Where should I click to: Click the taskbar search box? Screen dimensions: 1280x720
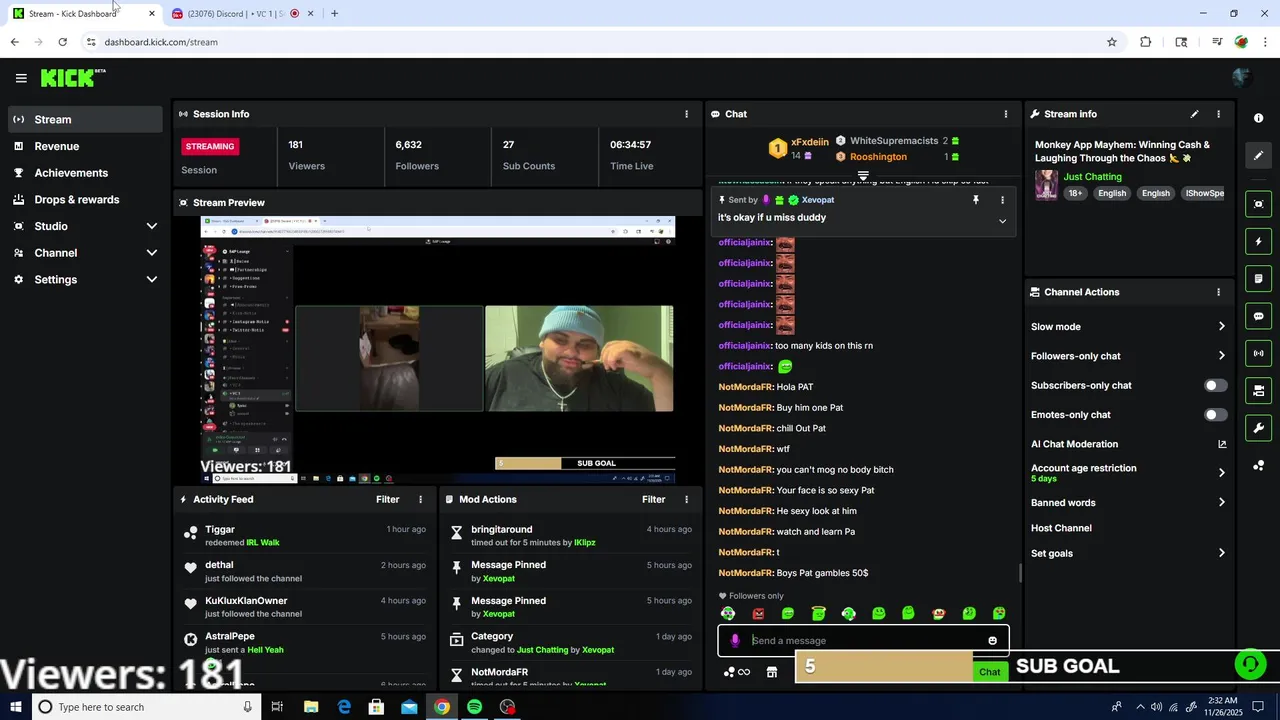[146, 707]
